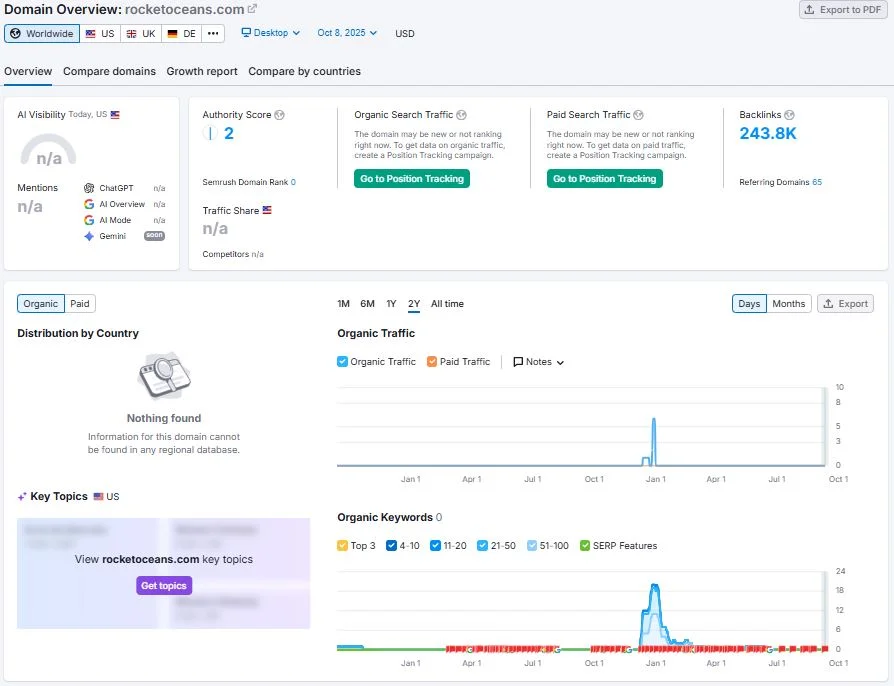This screenshot has width=894, height=686.
Task: Click the ChatGPT icon in AI Visibility
Action: [x=89, y=188]
